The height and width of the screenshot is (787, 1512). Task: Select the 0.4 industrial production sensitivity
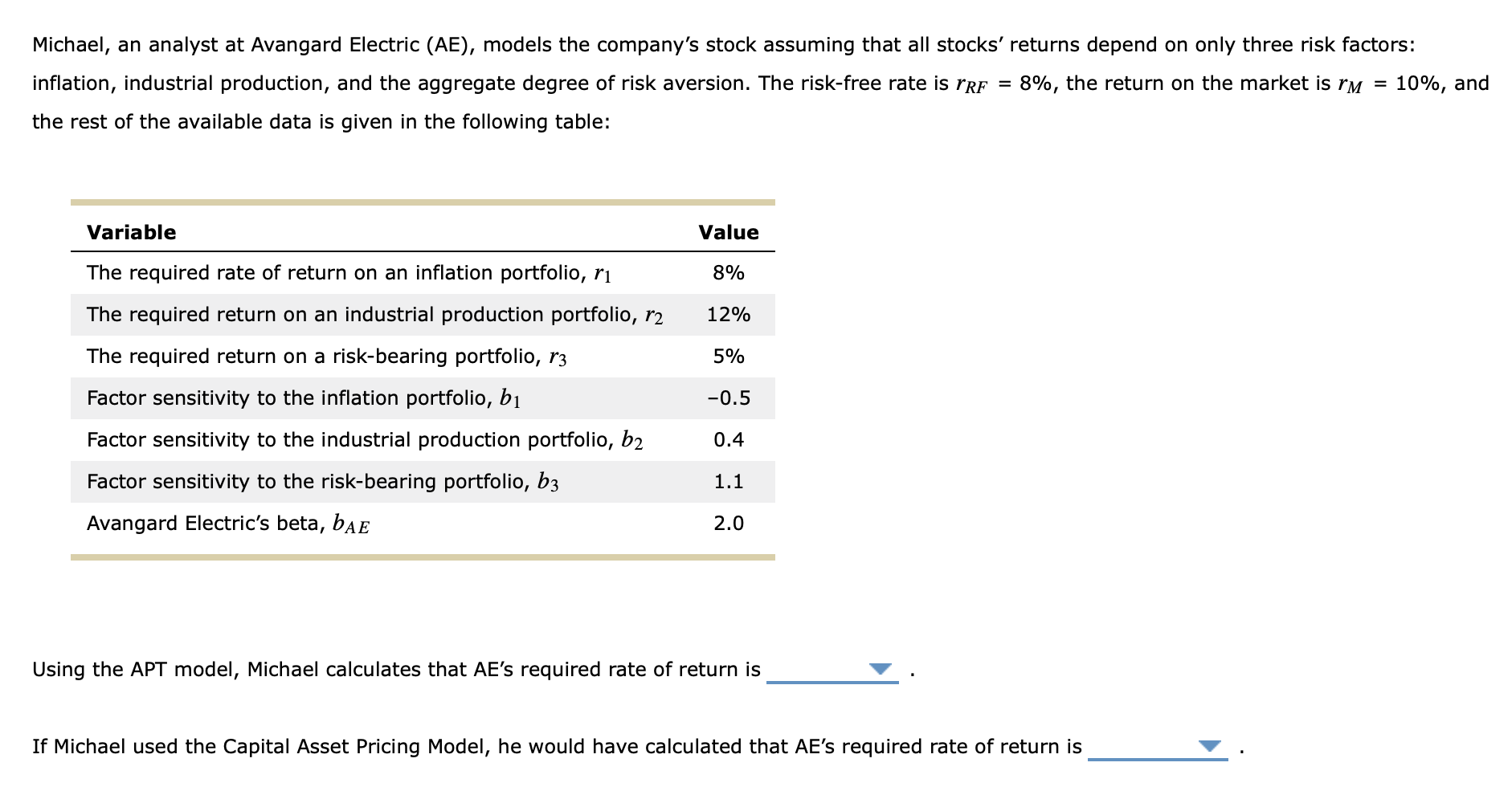(x=726, y=440)
